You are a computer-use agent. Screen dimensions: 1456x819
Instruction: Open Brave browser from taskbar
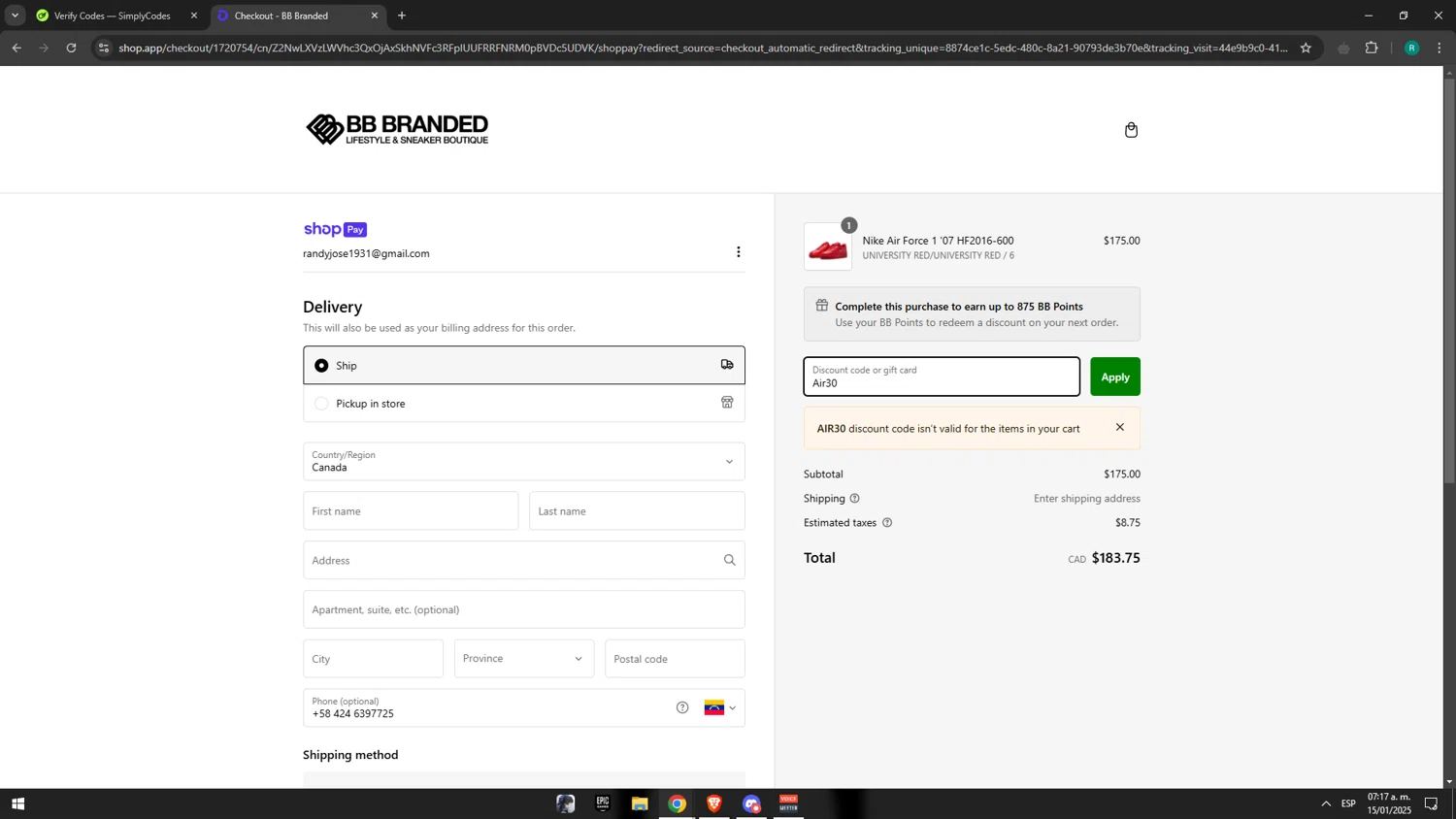click(714, 803)
